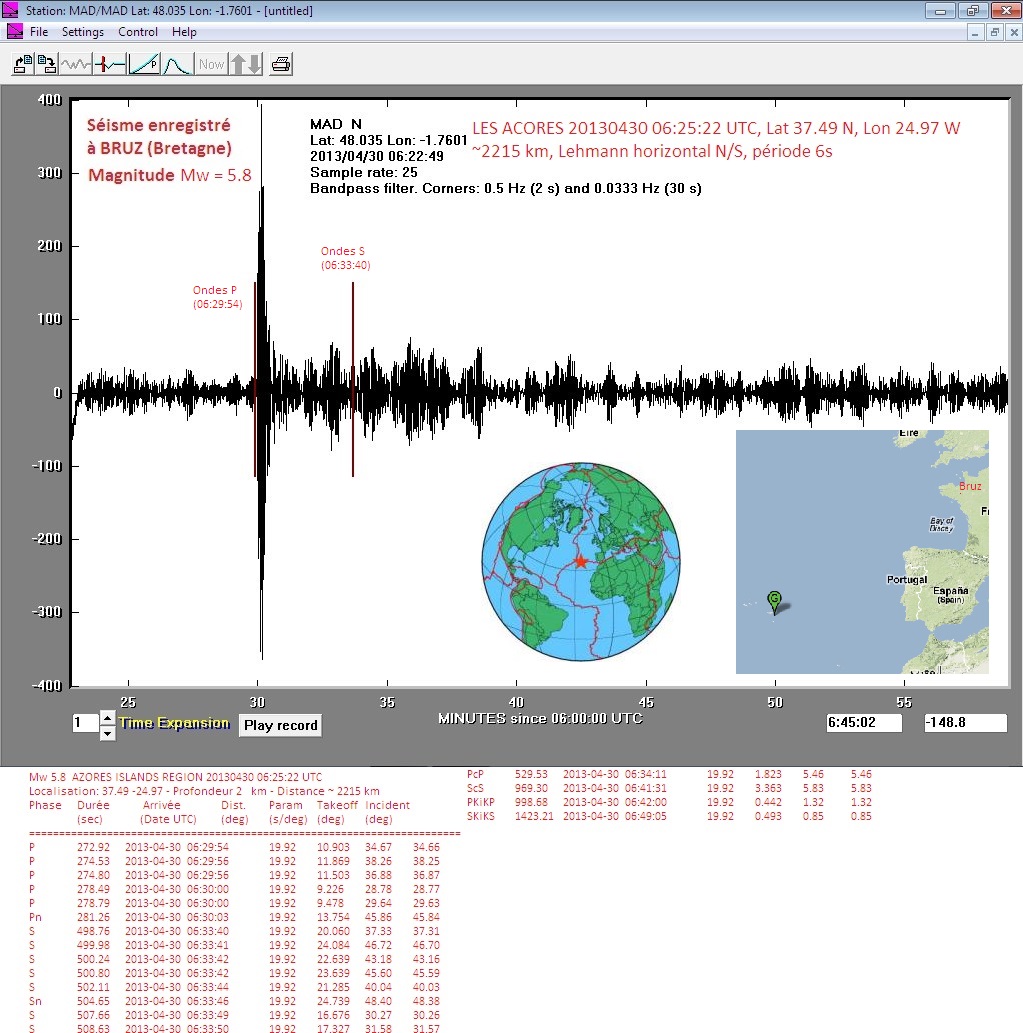Click the time readout field showing 6:45:02
1023x1033 pixels.
pyautogui.click(x=864, y=723)
